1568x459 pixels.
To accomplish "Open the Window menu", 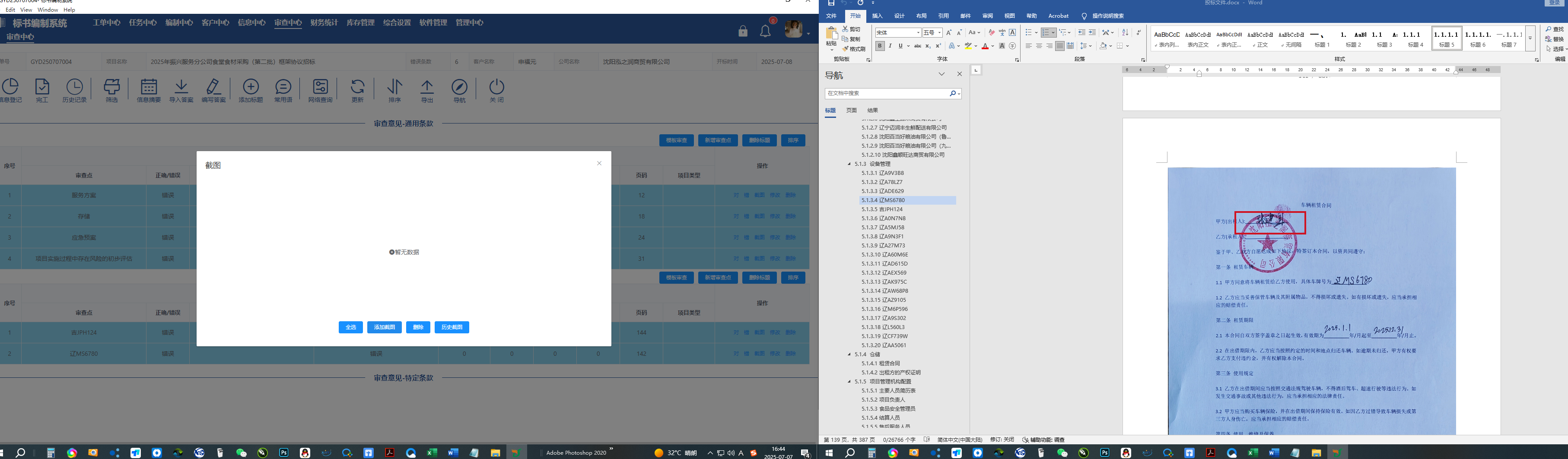I will click(48, 10).
